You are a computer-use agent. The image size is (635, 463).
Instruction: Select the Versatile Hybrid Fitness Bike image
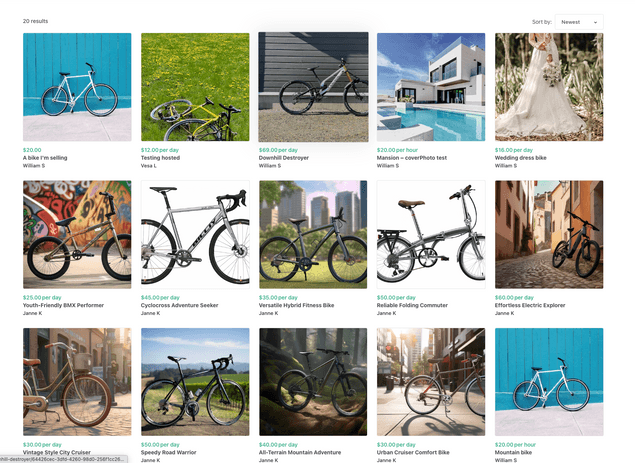coord(313,235)
